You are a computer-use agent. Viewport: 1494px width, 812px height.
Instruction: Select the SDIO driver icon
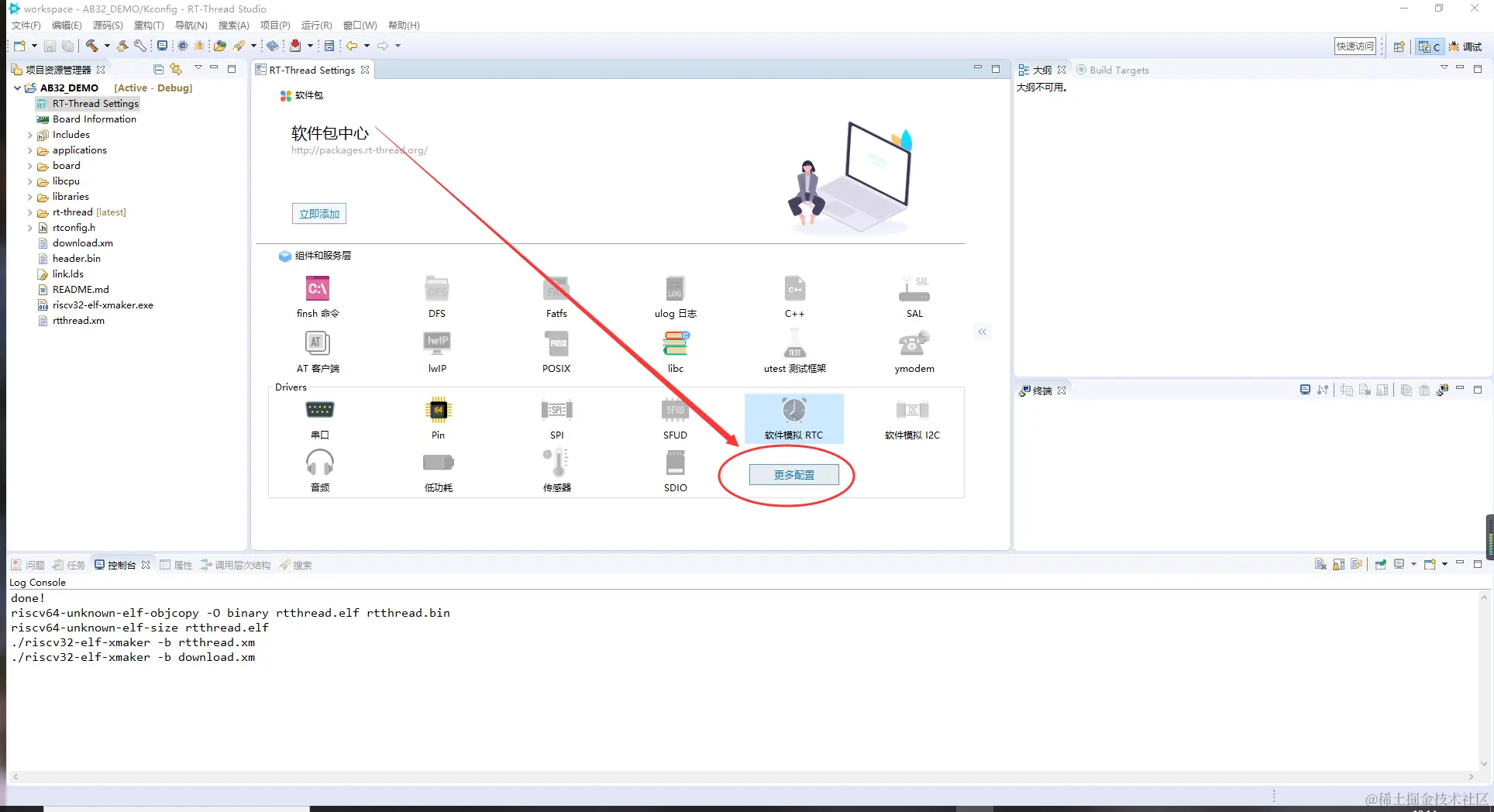click(x=675, y=463)
